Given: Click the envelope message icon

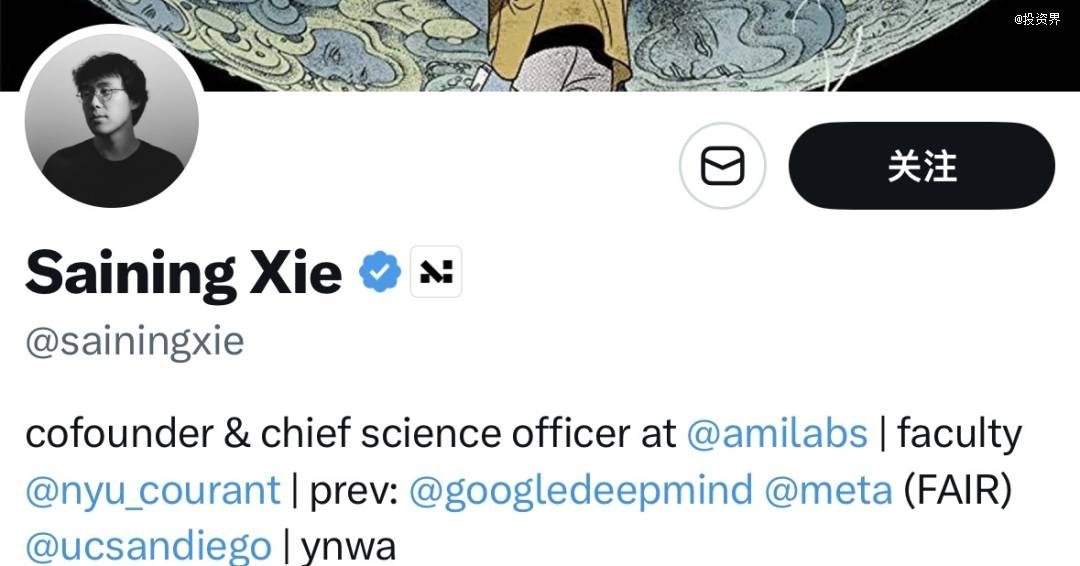Looking at the screenshot, I should pos(722,166).
